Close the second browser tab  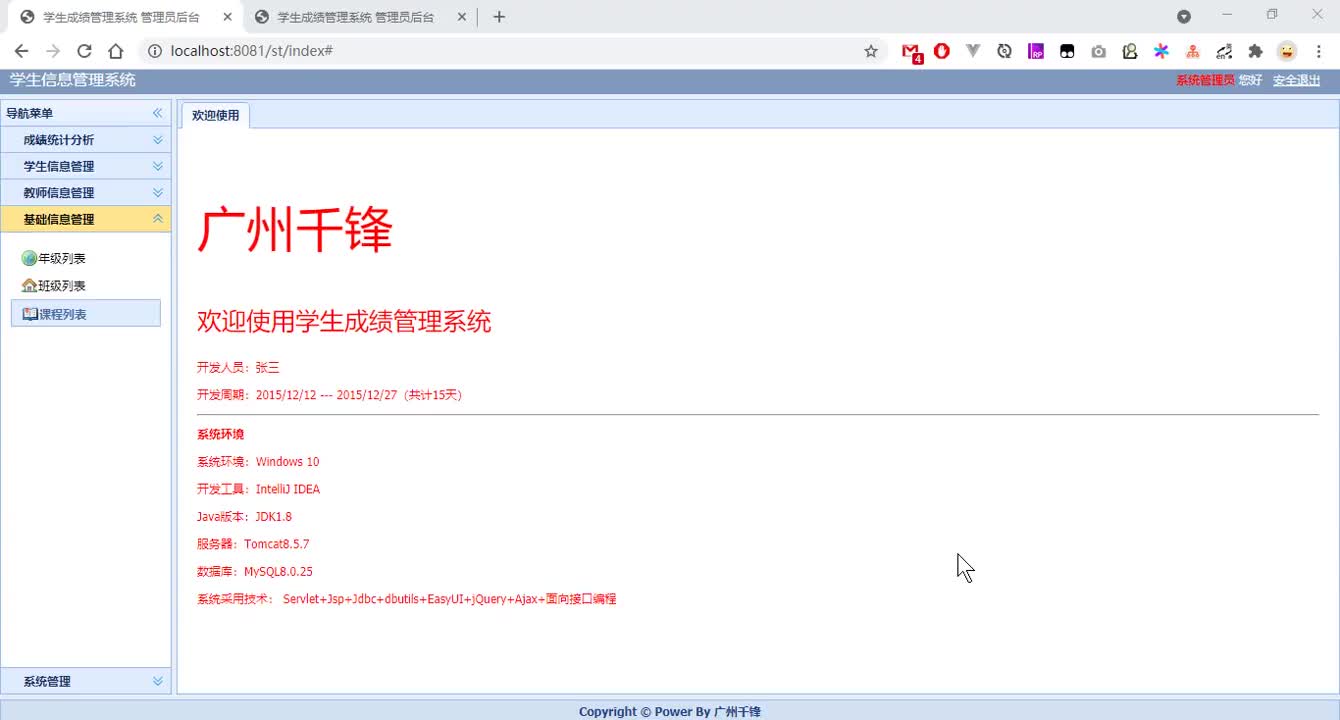(x=463, y=17)
